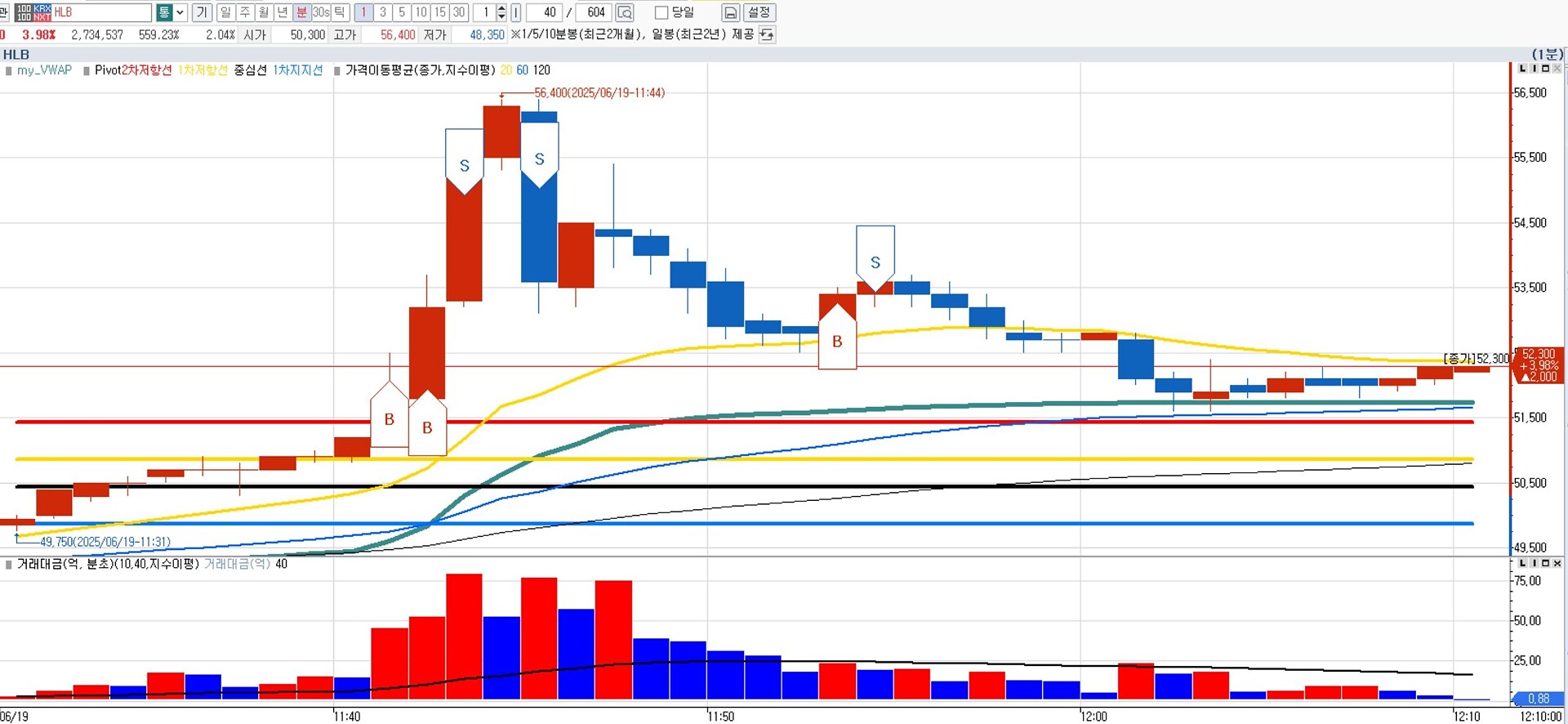Click the 거래대금(억, 분초) indicator legend label

[x=108, y=564]
